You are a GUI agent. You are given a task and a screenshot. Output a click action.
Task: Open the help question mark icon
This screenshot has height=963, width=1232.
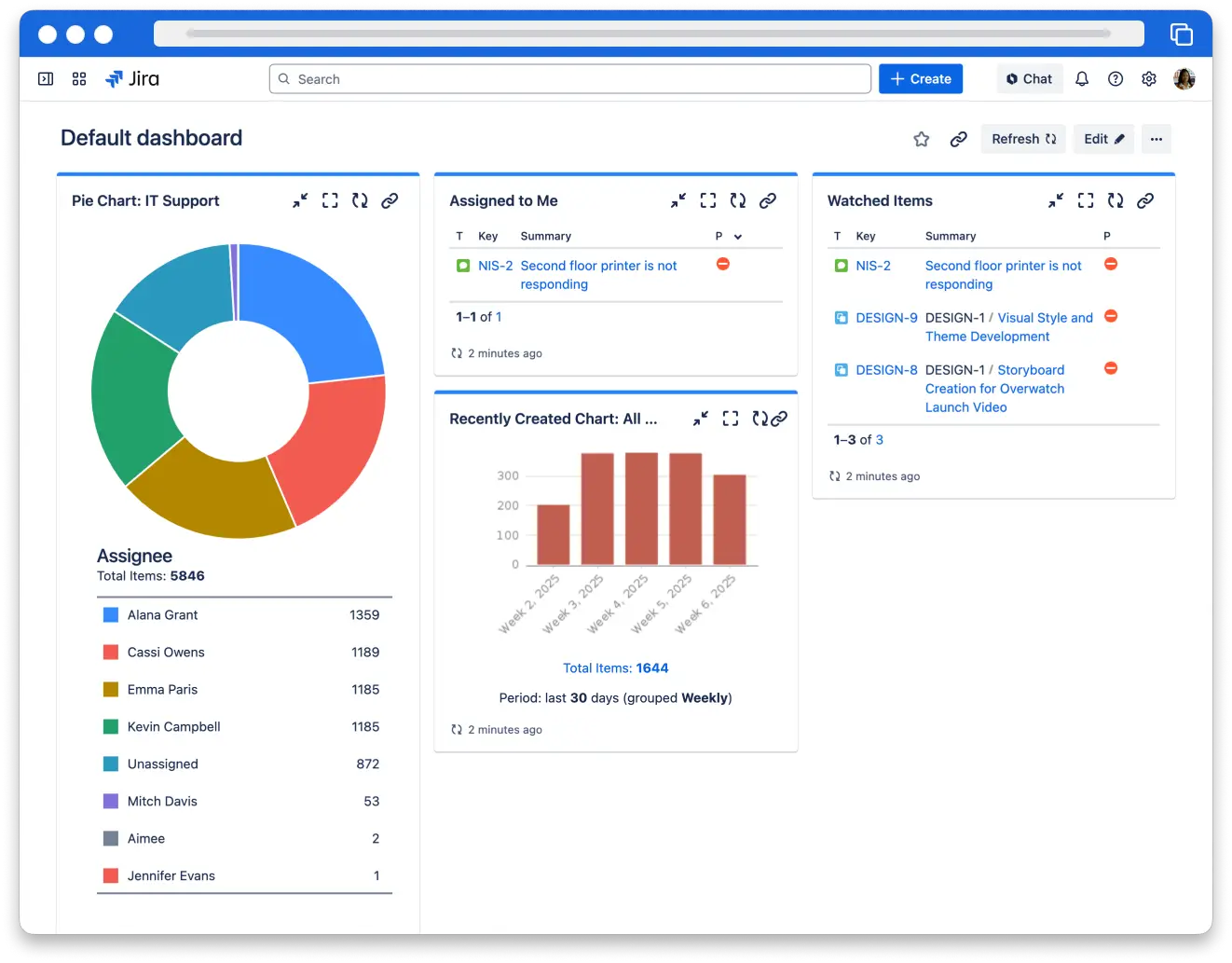(x=1115, y=79)
